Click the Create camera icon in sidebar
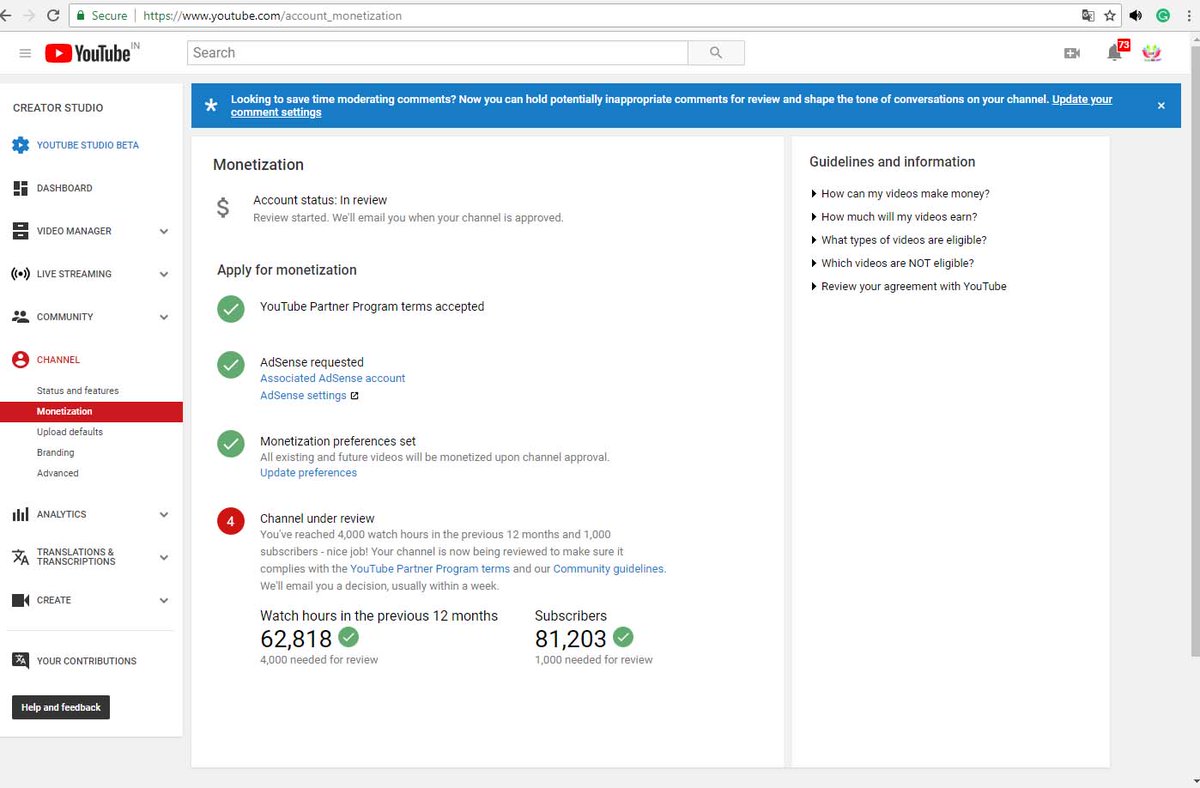1200x788 pixels. click(20, 600)
